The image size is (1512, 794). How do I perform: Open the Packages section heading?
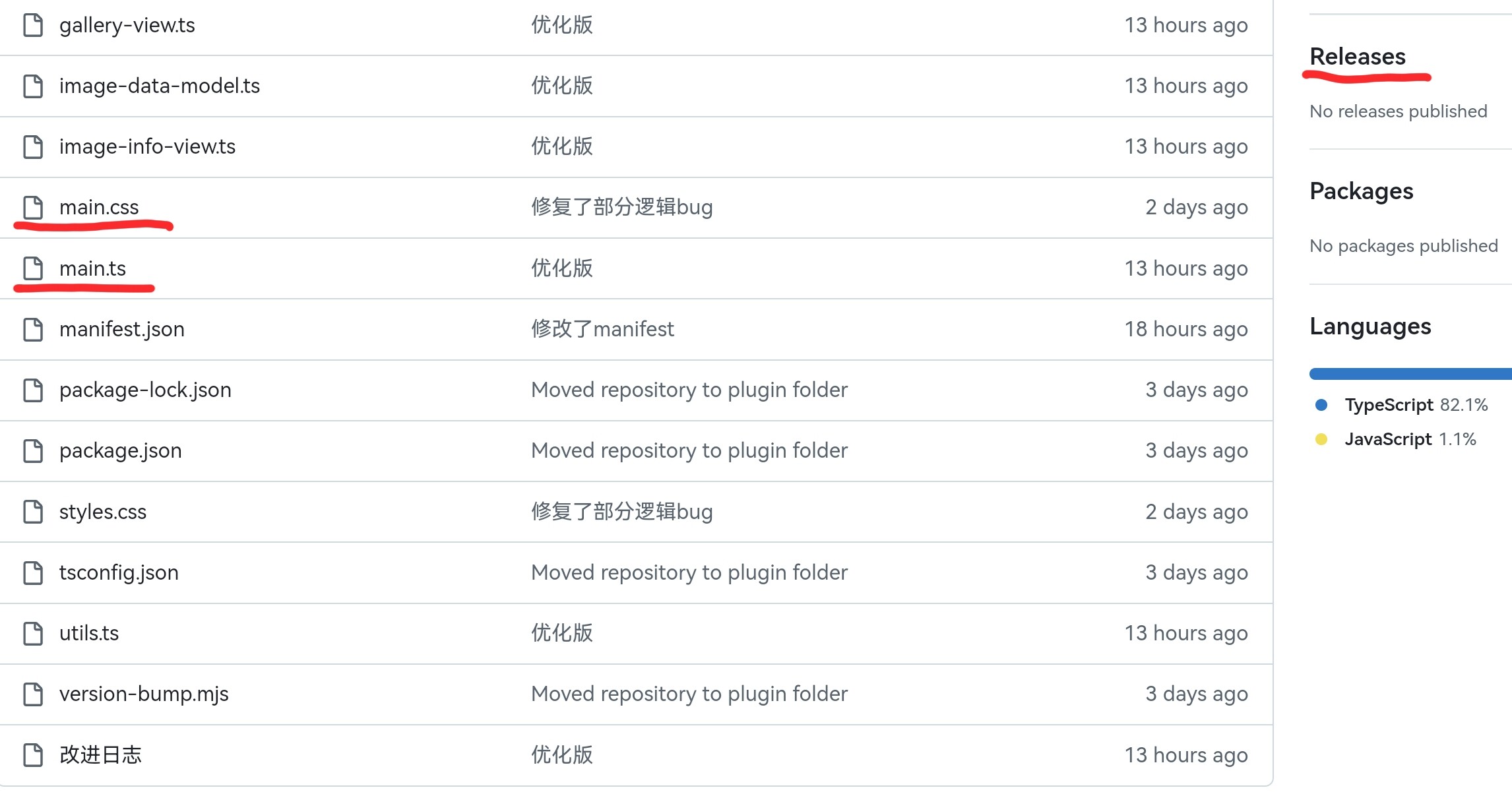pos(1361,191)
